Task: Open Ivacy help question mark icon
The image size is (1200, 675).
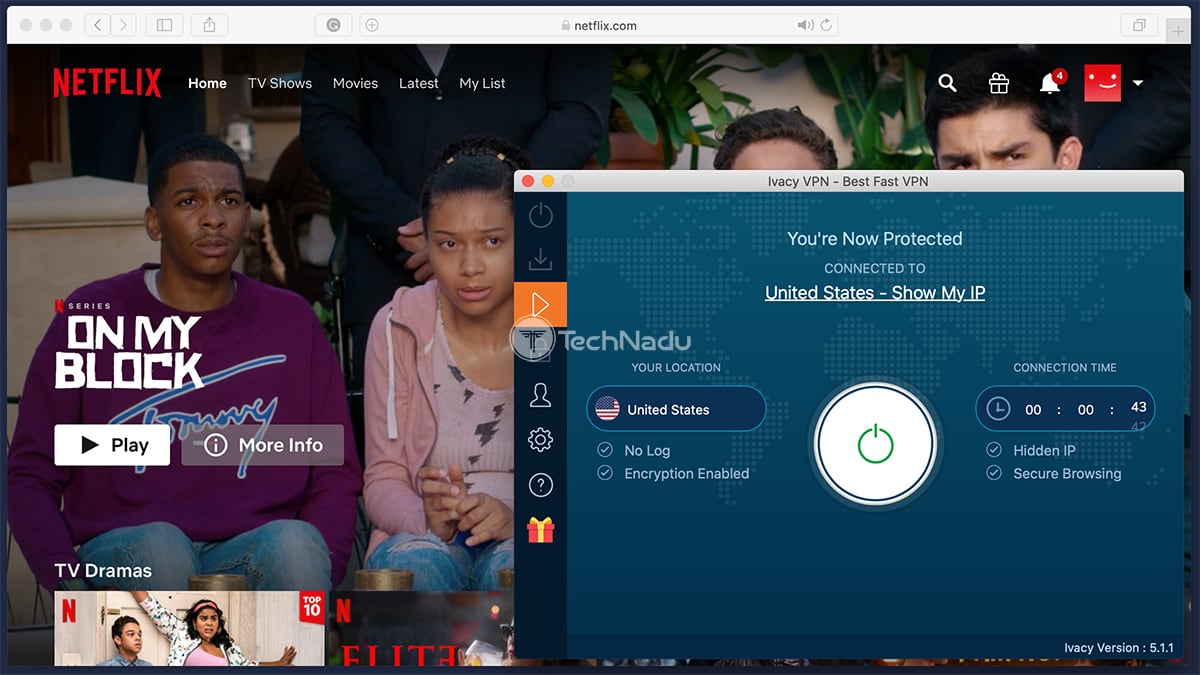Action: pos(540,485)
